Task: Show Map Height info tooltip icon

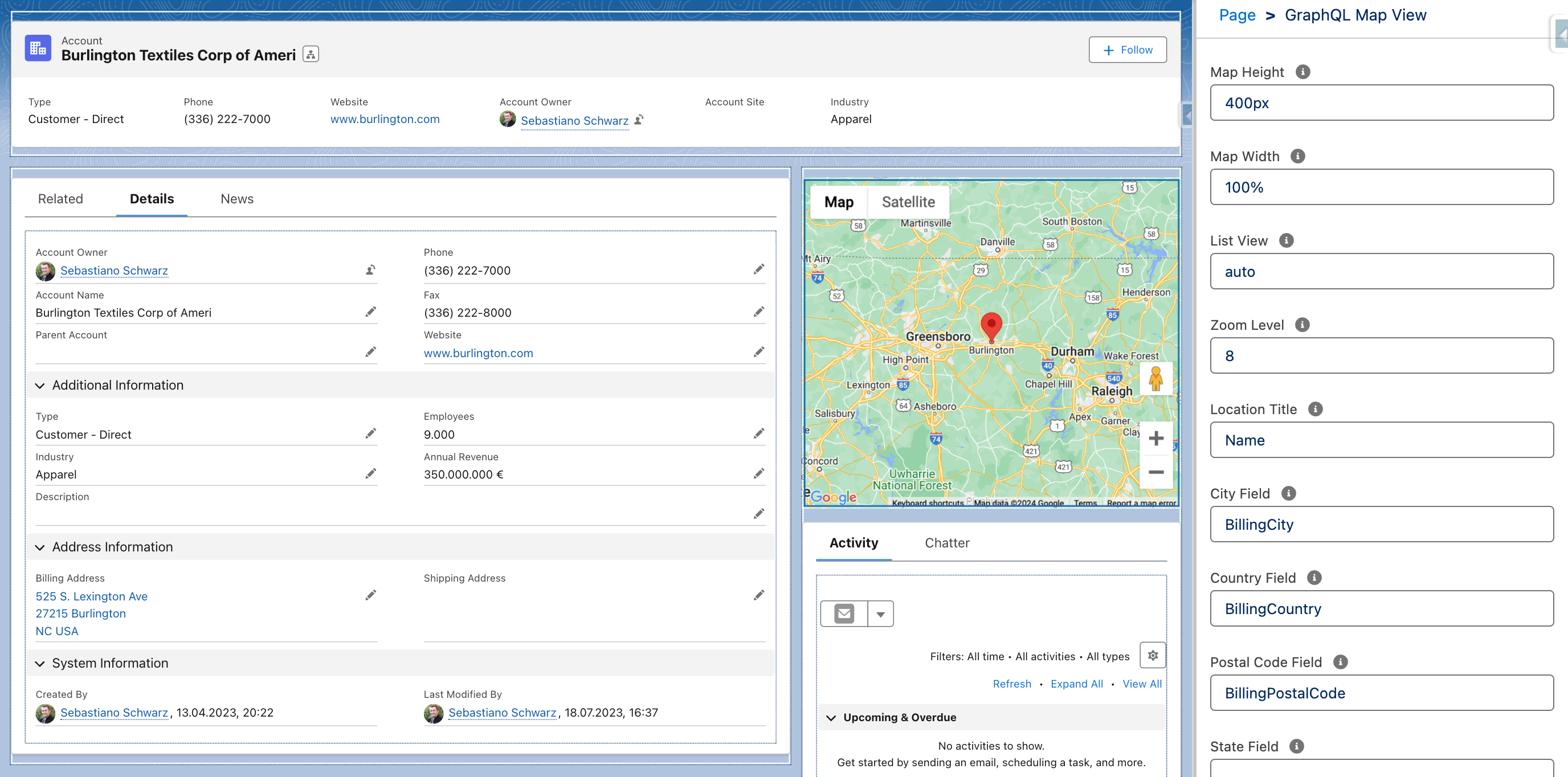Action: (x=1302, y=72)
